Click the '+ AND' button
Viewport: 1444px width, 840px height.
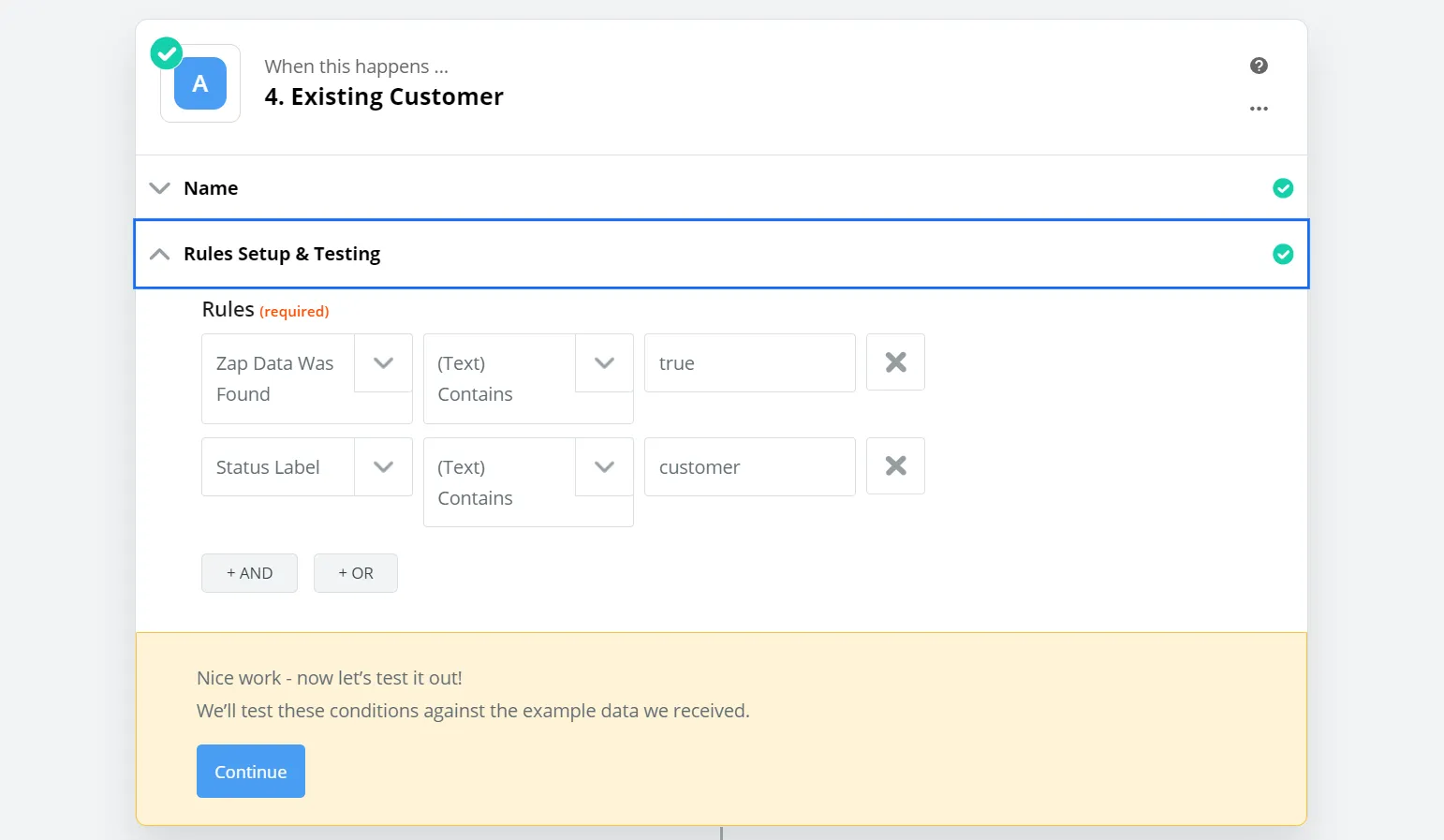click(x=249, y=573)
